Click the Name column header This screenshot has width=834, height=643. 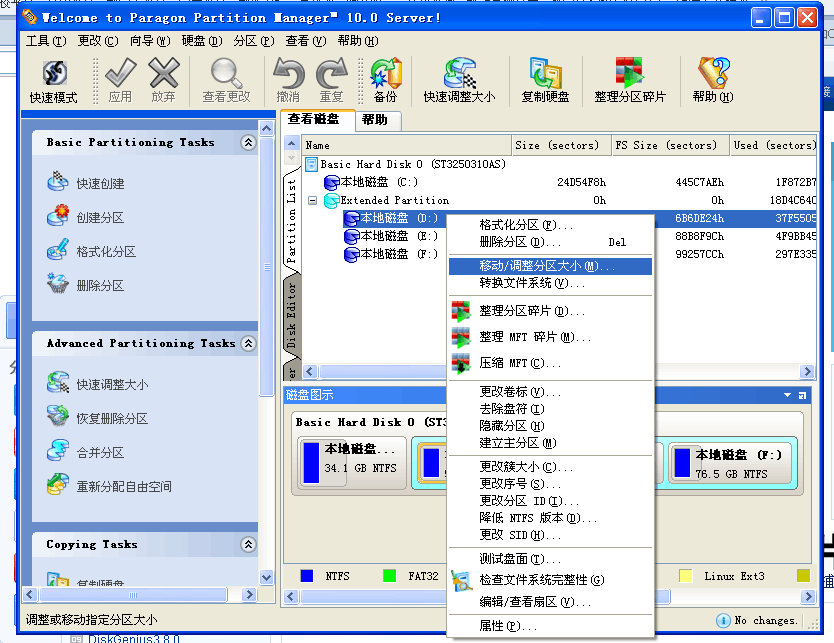(x=406, y=145)
